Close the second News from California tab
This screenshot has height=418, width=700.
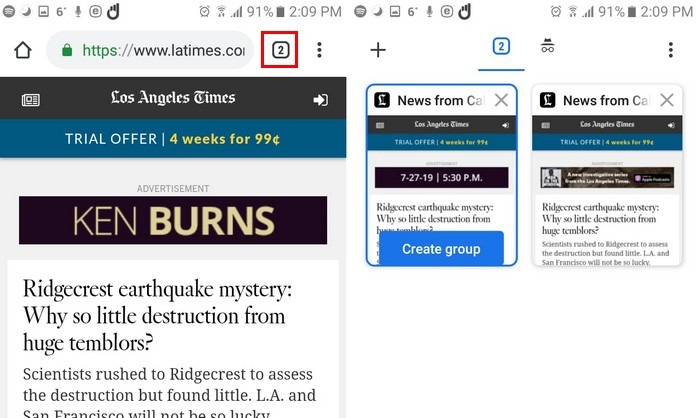pyautogui.click(x=666, y=100)
